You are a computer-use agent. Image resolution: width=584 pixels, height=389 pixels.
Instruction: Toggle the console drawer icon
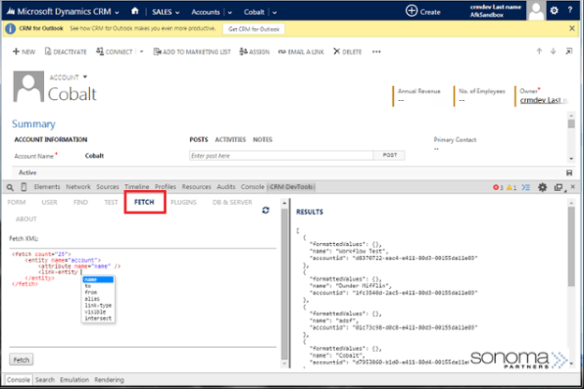click(526, 187)
